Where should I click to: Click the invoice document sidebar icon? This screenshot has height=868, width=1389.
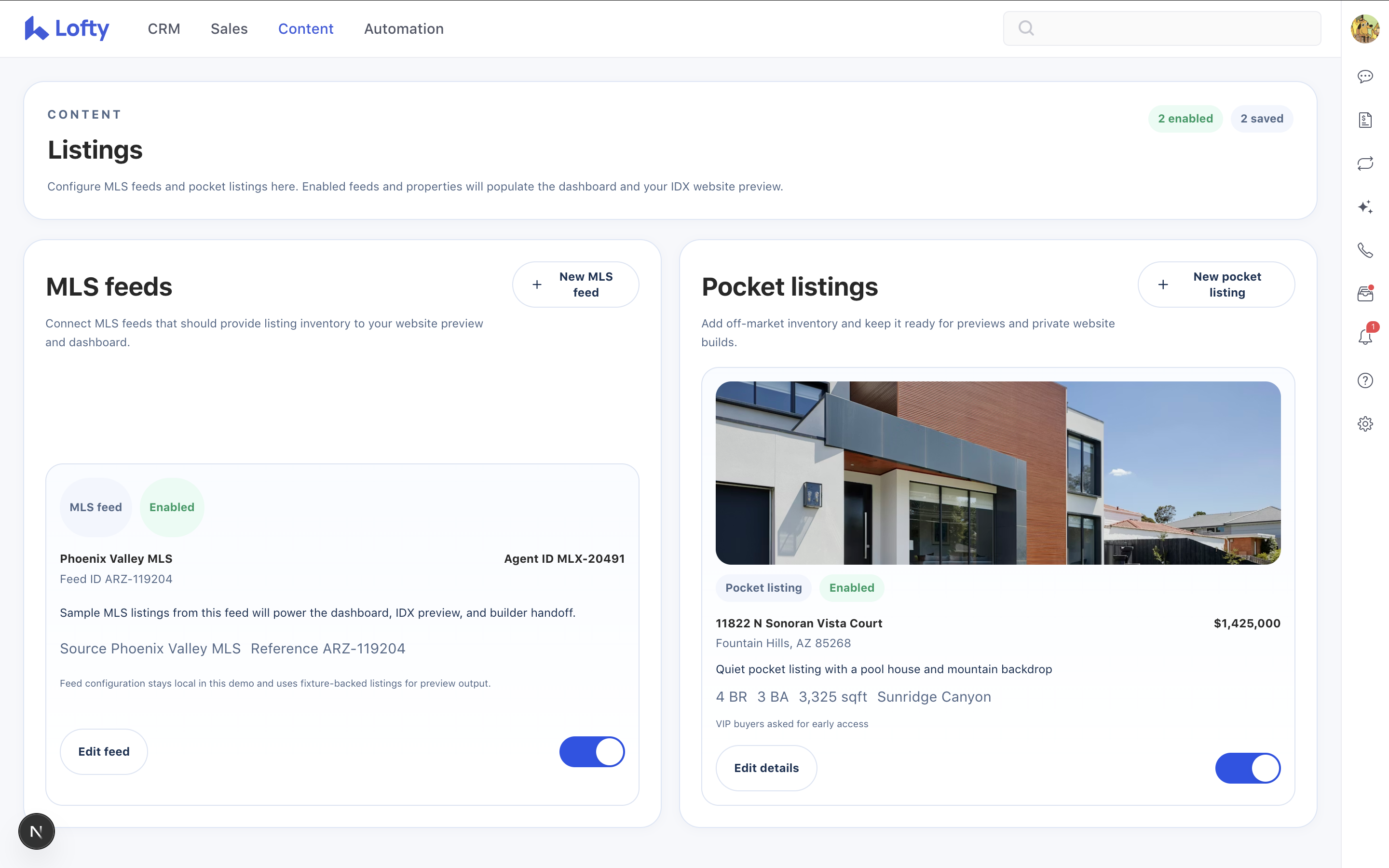click(x=1365, y=120)
